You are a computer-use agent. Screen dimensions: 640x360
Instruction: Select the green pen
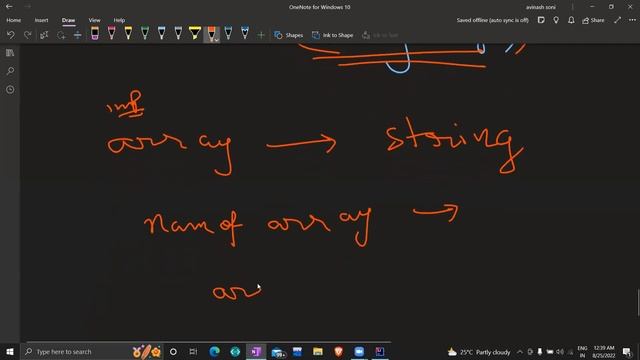[145, 33]
